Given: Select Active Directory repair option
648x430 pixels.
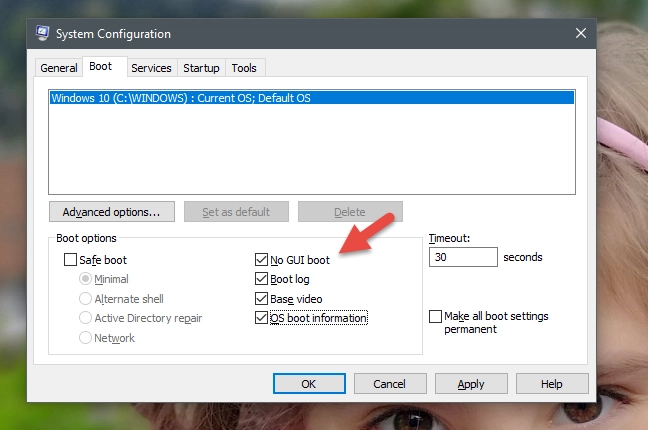Looking at the screenshot, I should (85, 318).
